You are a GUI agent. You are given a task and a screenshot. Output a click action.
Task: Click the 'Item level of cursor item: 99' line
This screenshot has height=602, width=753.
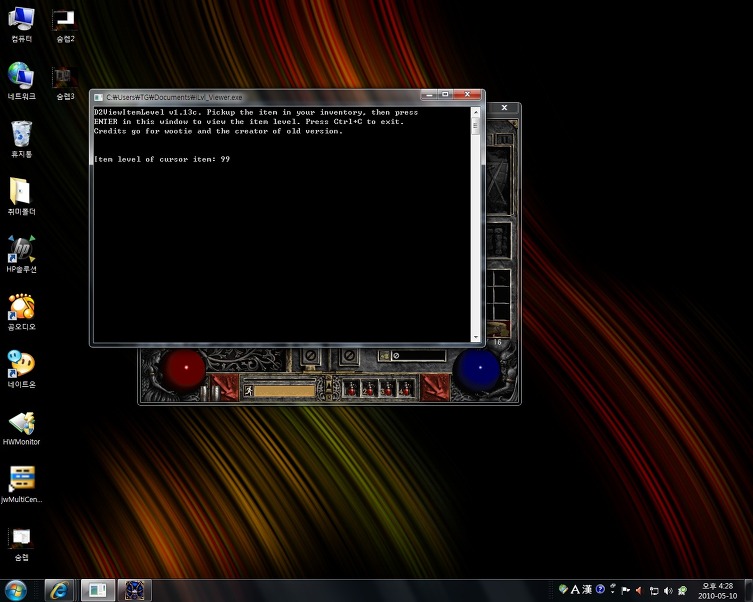coord(162,159)
